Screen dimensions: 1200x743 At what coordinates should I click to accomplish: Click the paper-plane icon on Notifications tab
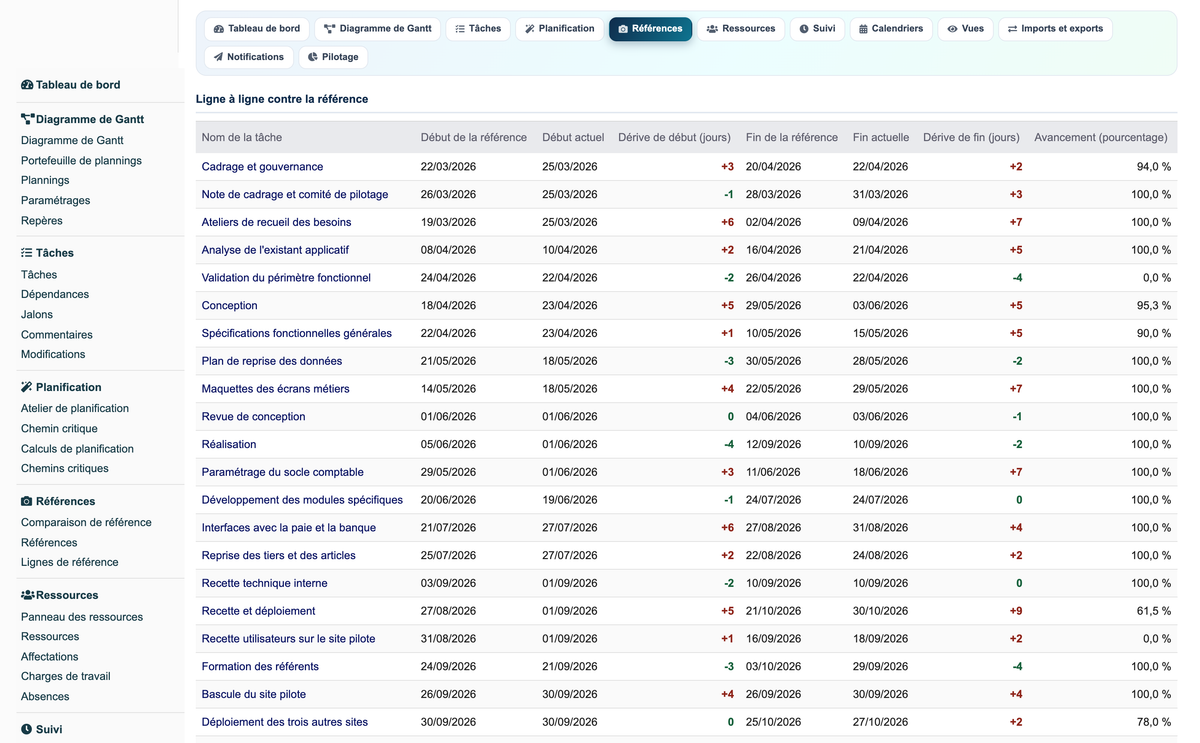[218, 57]
